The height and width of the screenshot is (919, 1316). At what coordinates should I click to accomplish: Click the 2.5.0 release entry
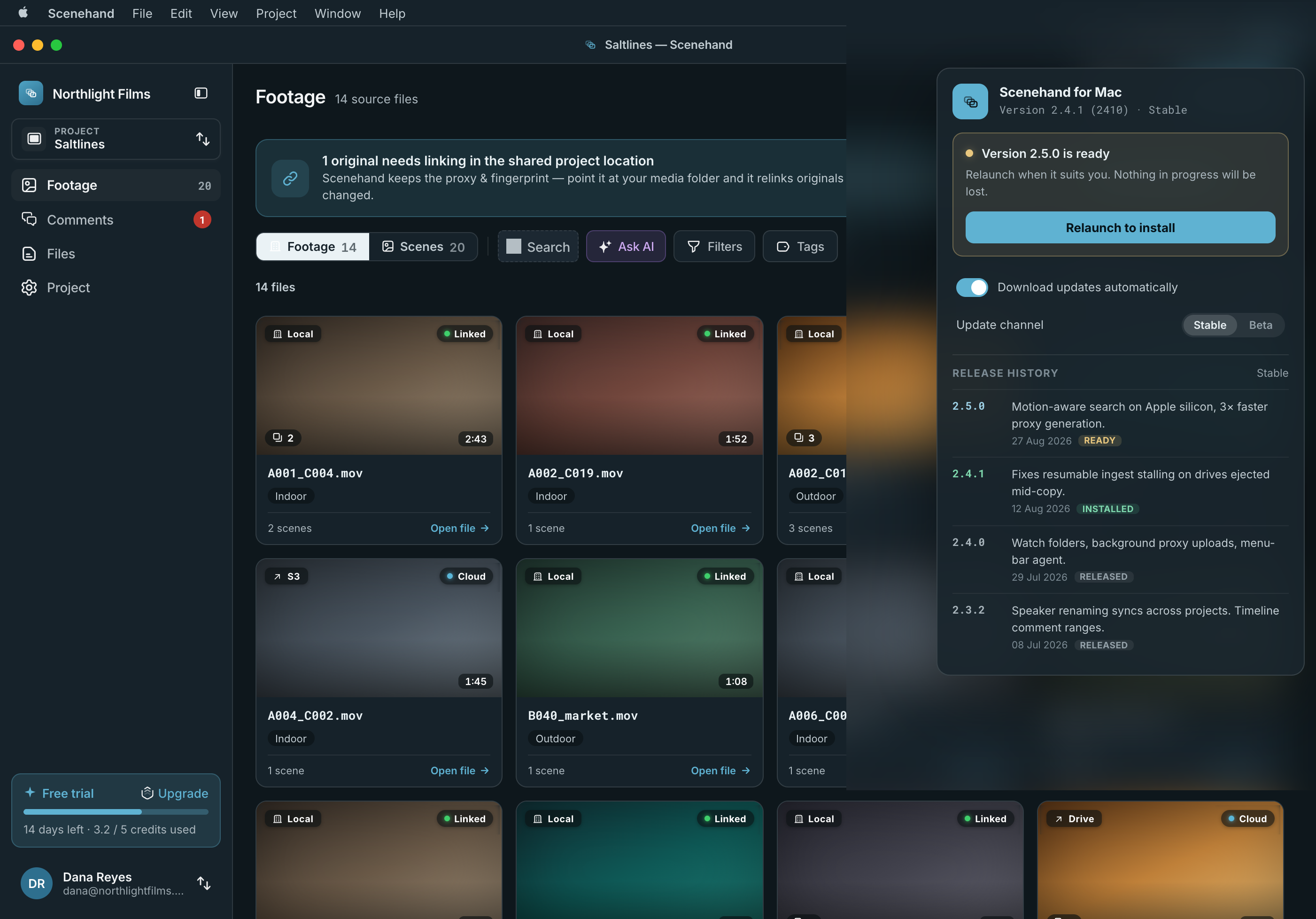[x=1120, y=423]
